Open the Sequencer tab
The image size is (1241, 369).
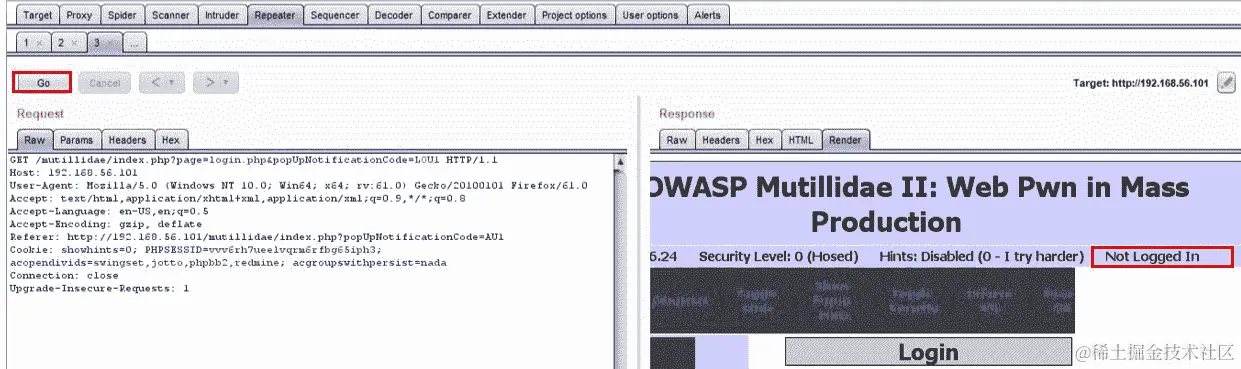334,15
